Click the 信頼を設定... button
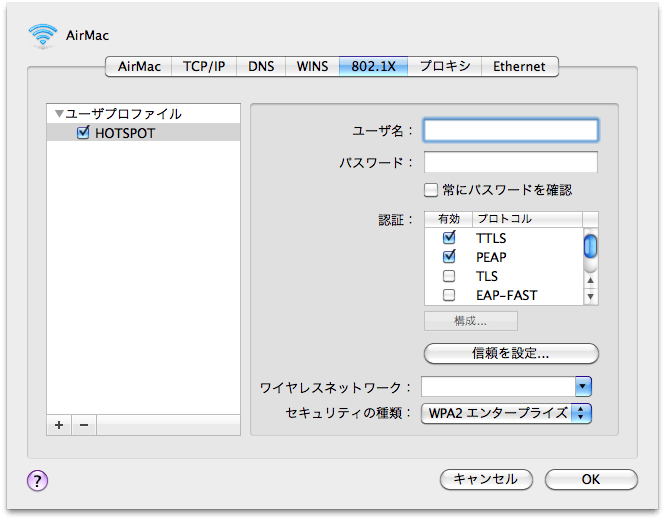Screen dimensions: 665x520 click(x=511, y=353)
